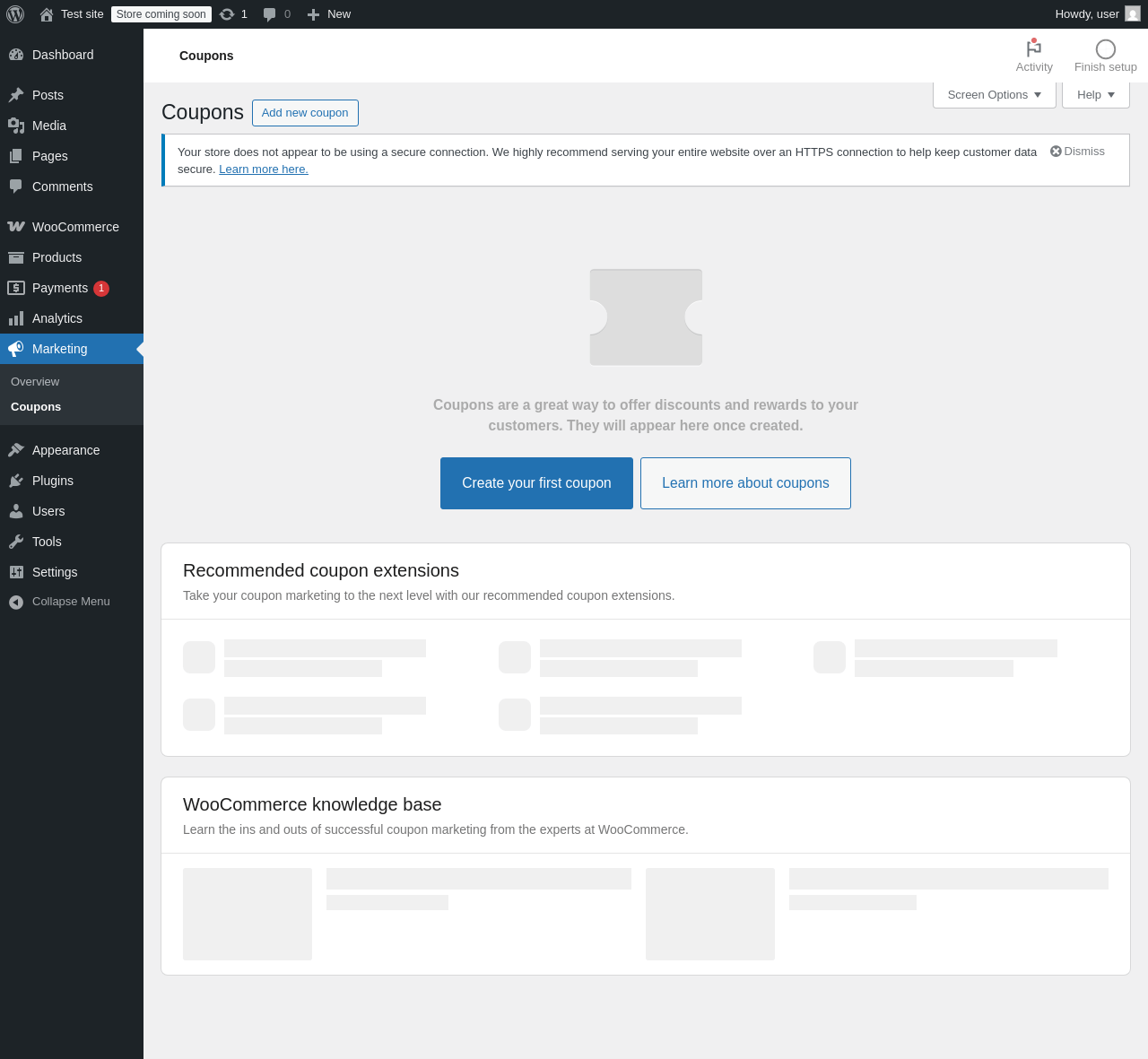The height and width of the screenshot is (1059, 1148).
Task: Click the Dashboard gauge icon
Action: tap(16, 55)
